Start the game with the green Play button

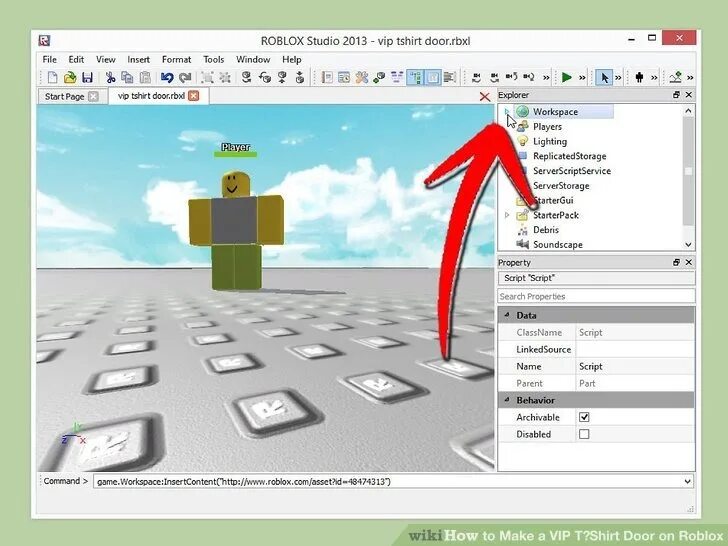(x=566, y=78)
